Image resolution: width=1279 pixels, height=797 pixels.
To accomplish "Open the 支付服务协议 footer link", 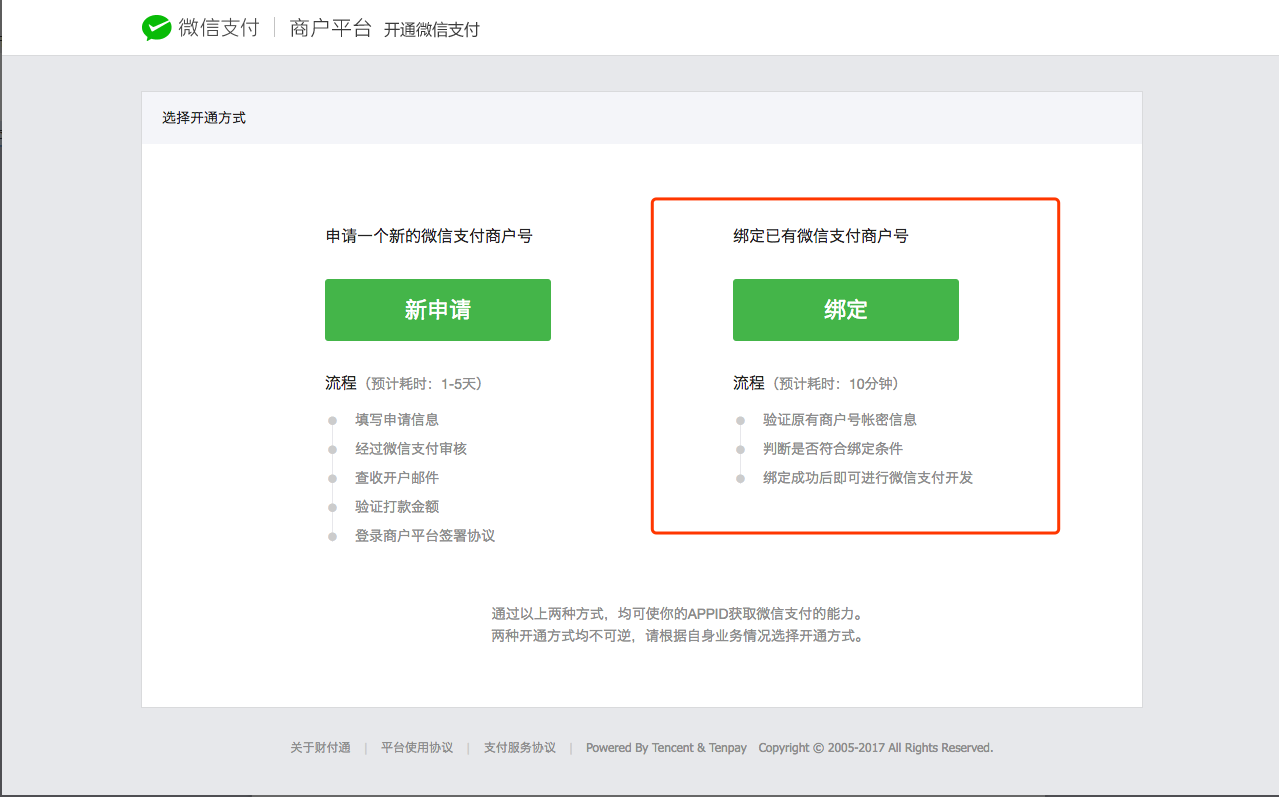I will (x=520, y=748).
